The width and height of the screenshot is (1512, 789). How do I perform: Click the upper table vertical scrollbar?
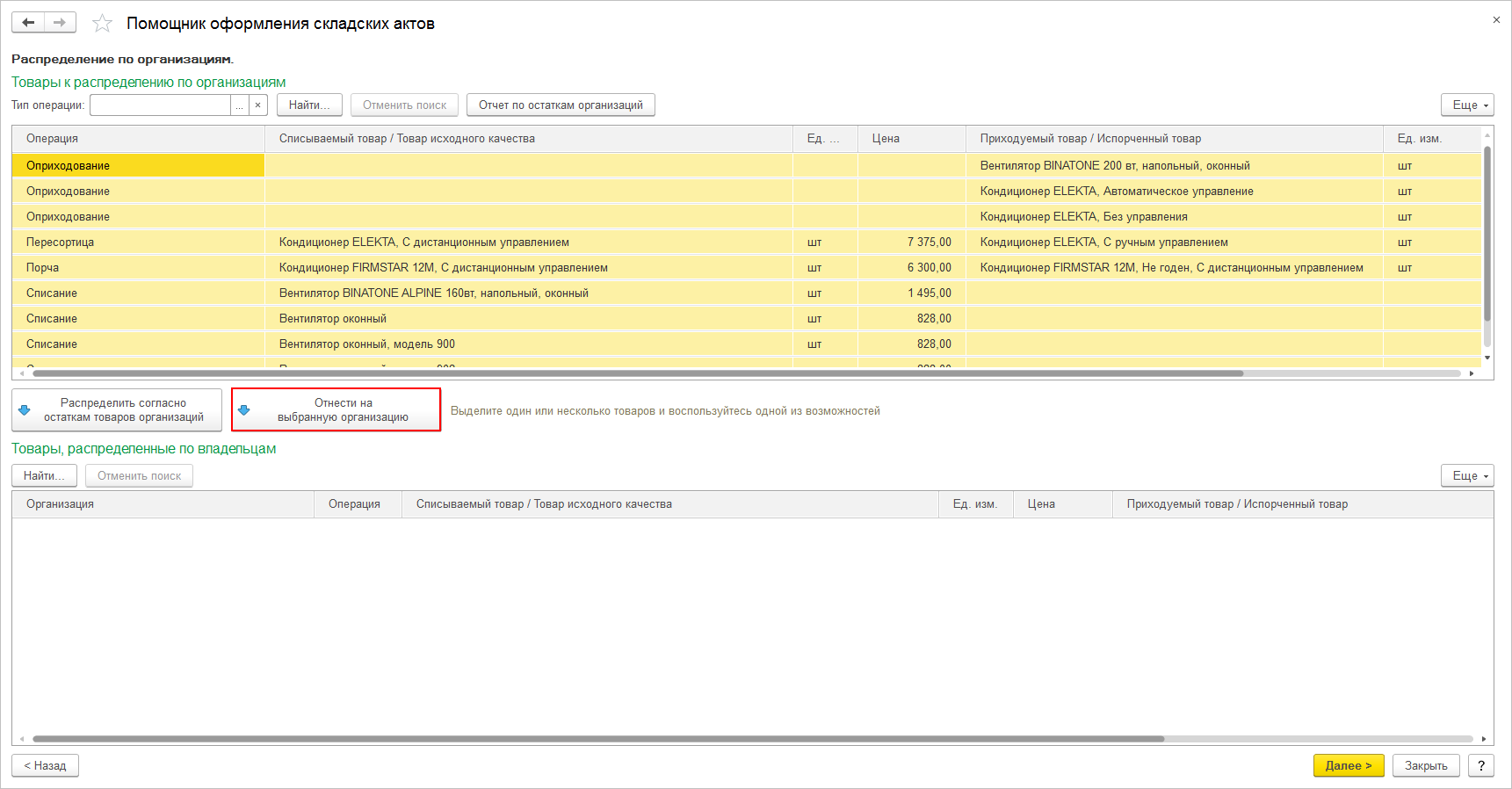tap(1487, 234)
